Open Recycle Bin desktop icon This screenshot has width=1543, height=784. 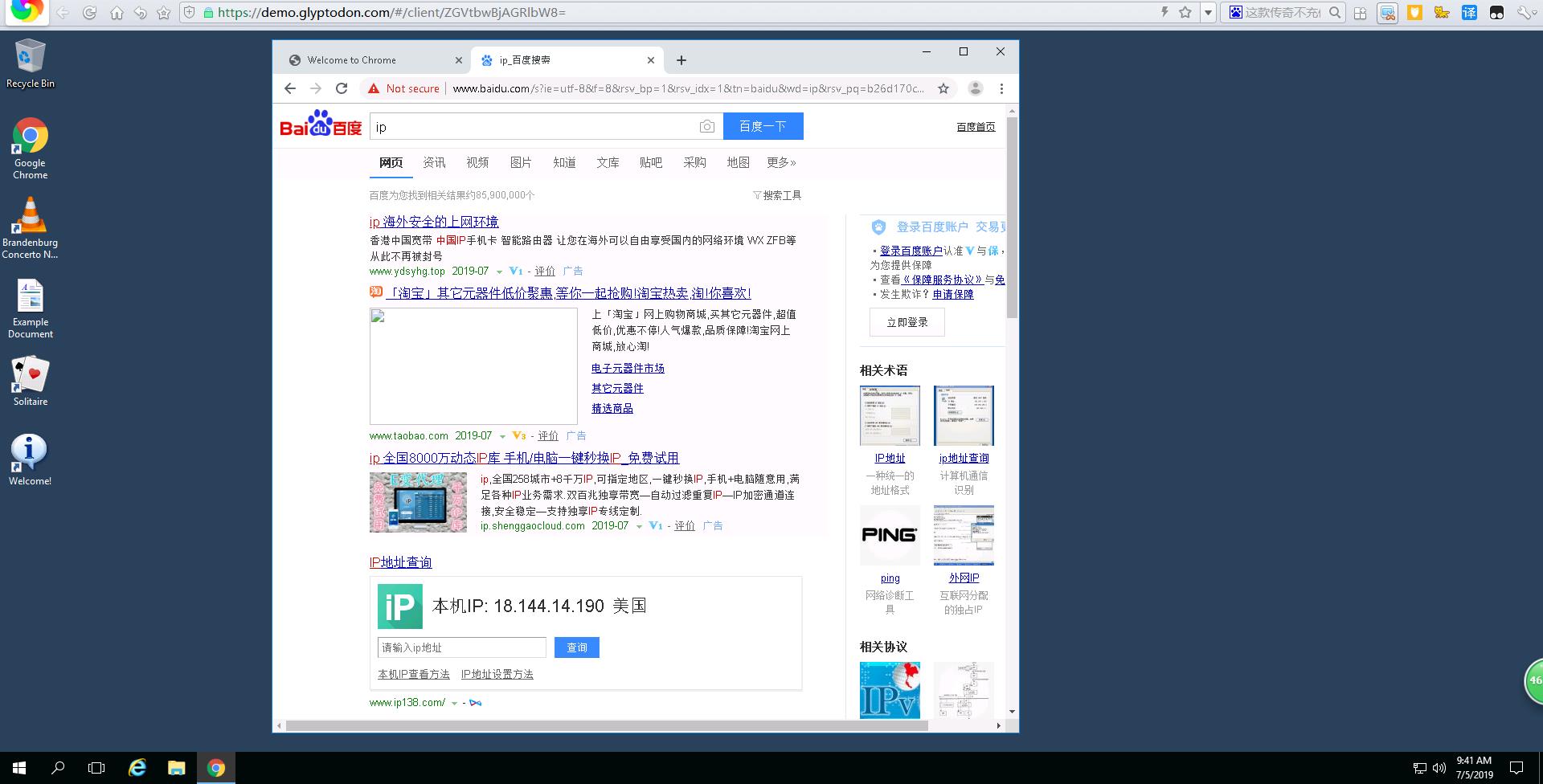[31, 63]
